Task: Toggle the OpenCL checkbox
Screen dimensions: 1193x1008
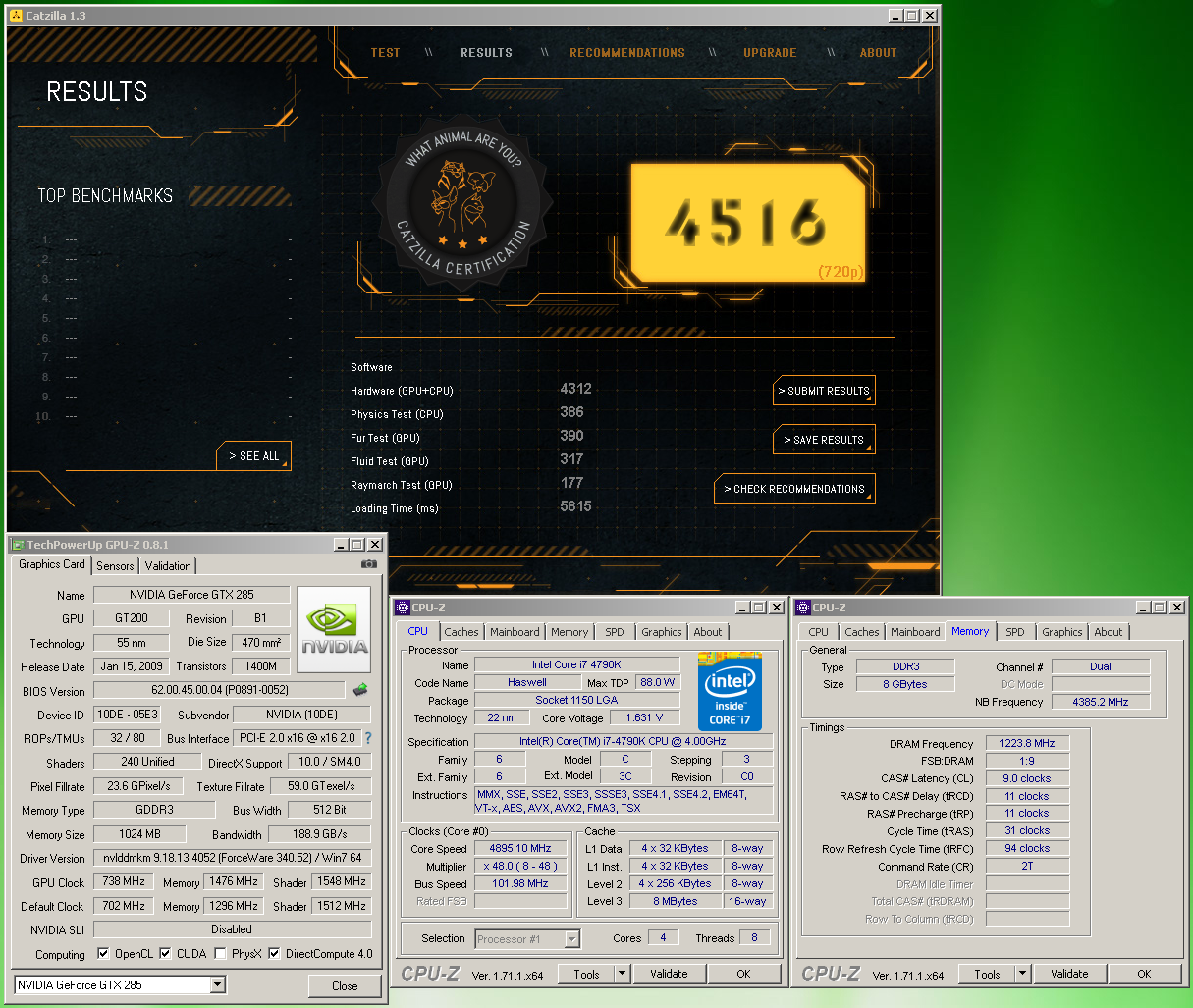Action: [x=103, y=953]
